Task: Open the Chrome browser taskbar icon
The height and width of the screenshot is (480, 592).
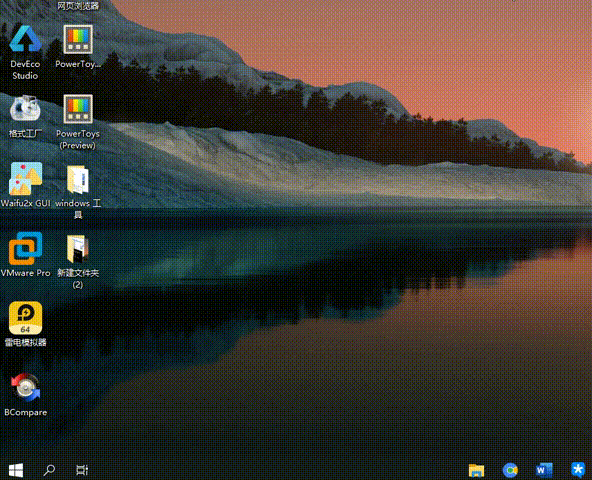Action: coord(510,470)
